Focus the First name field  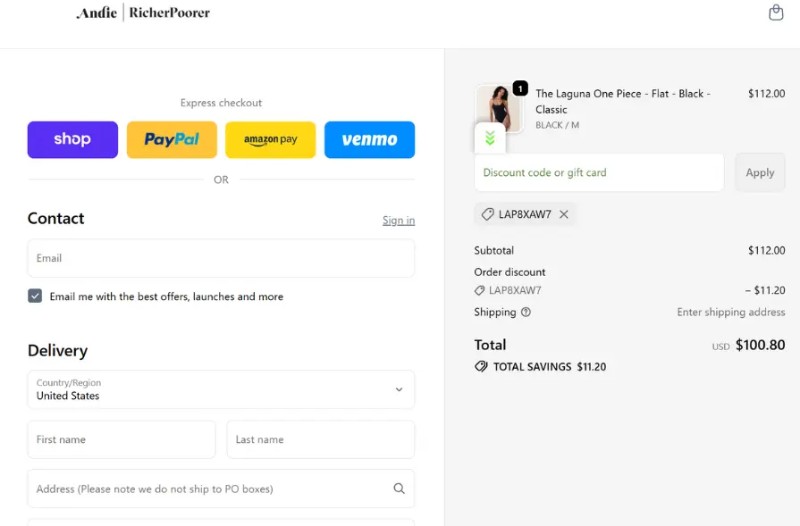coord(121,439)
